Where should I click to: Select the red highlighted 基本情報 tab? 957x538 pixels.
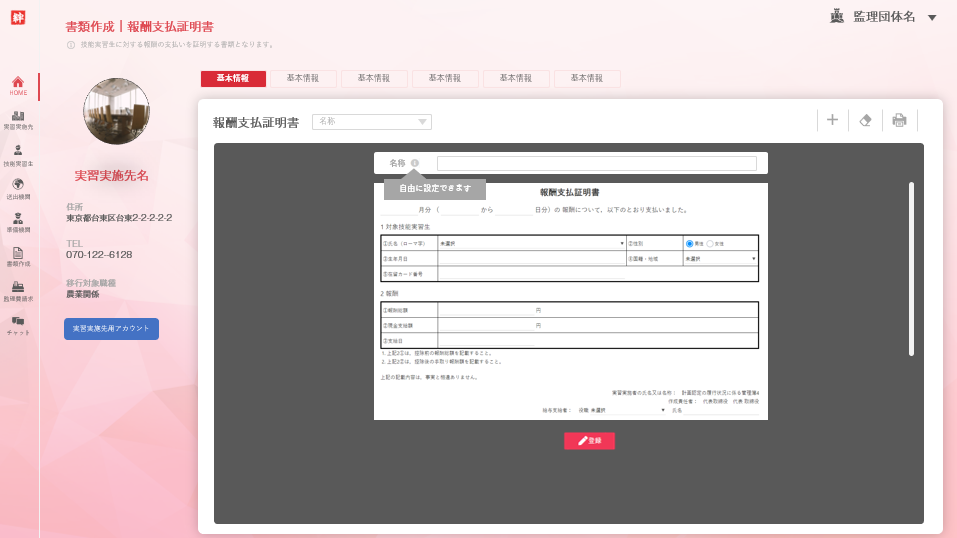pyautogui.click(x=233, y=78)
